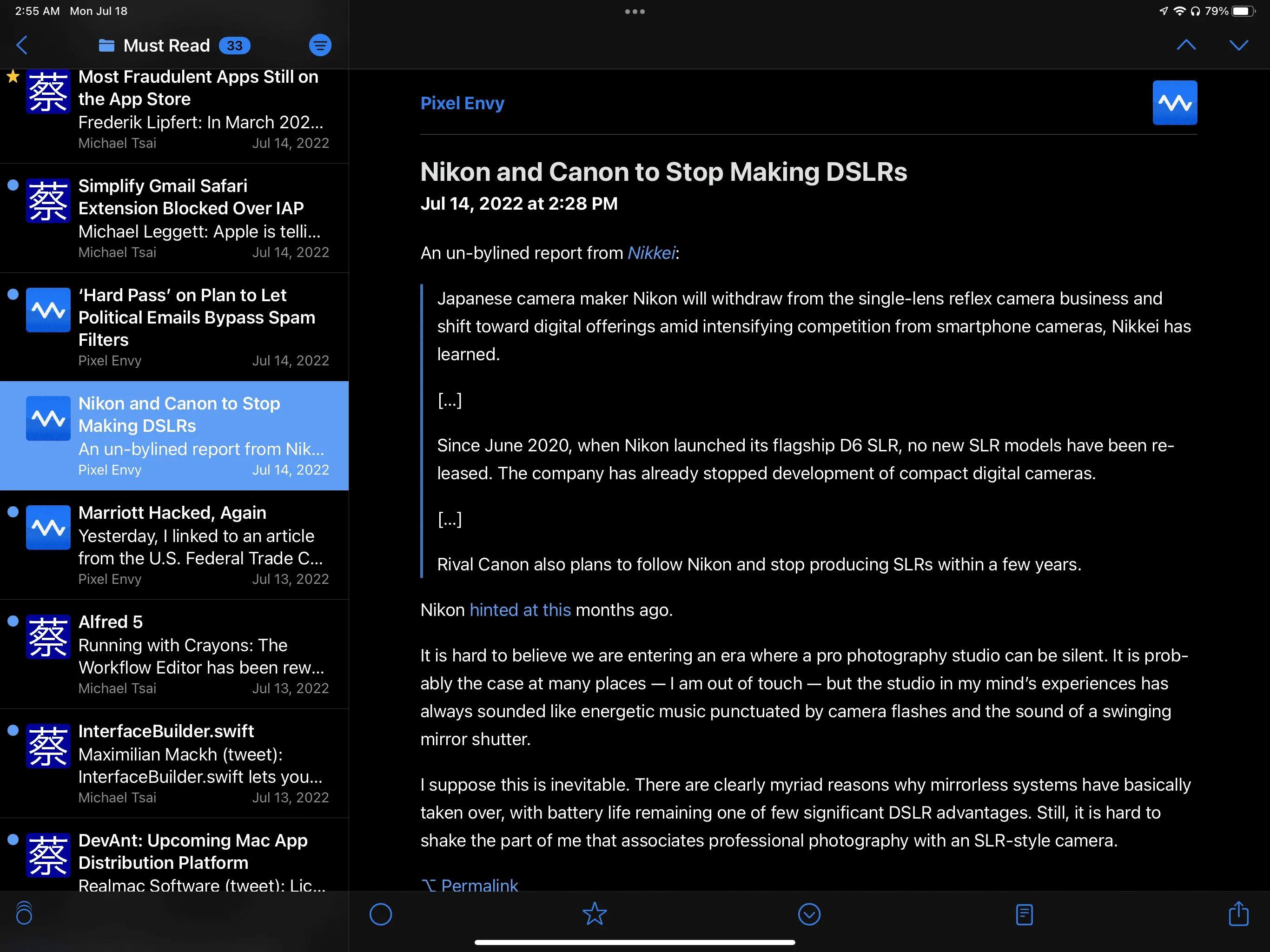Tap Pixel Envy icon on the selected Nikon row
1270x952 pixels.
[48, 418]
